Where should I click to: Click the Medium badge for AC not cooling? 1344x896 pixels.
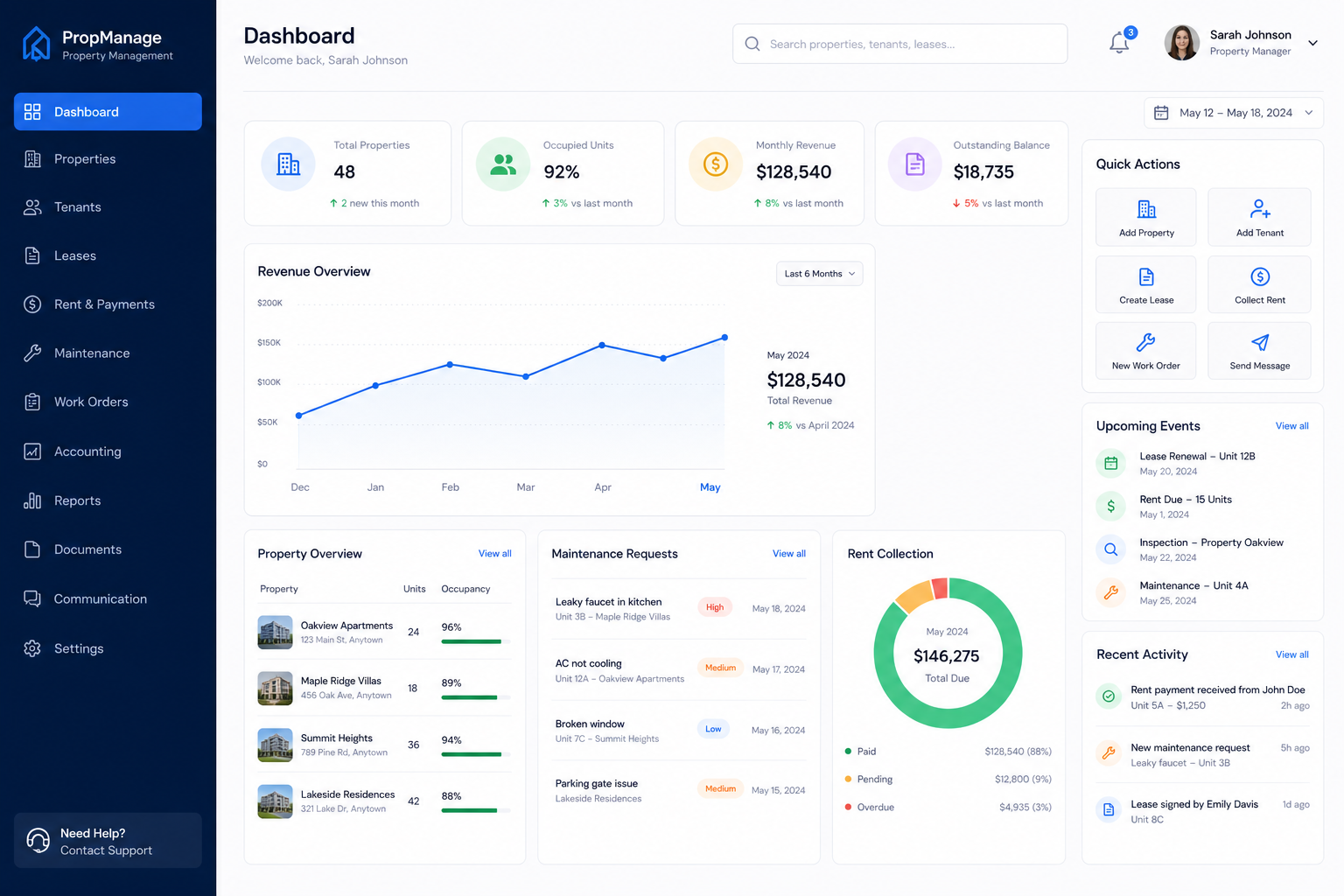pyautogui.click(x=720, y=668)
